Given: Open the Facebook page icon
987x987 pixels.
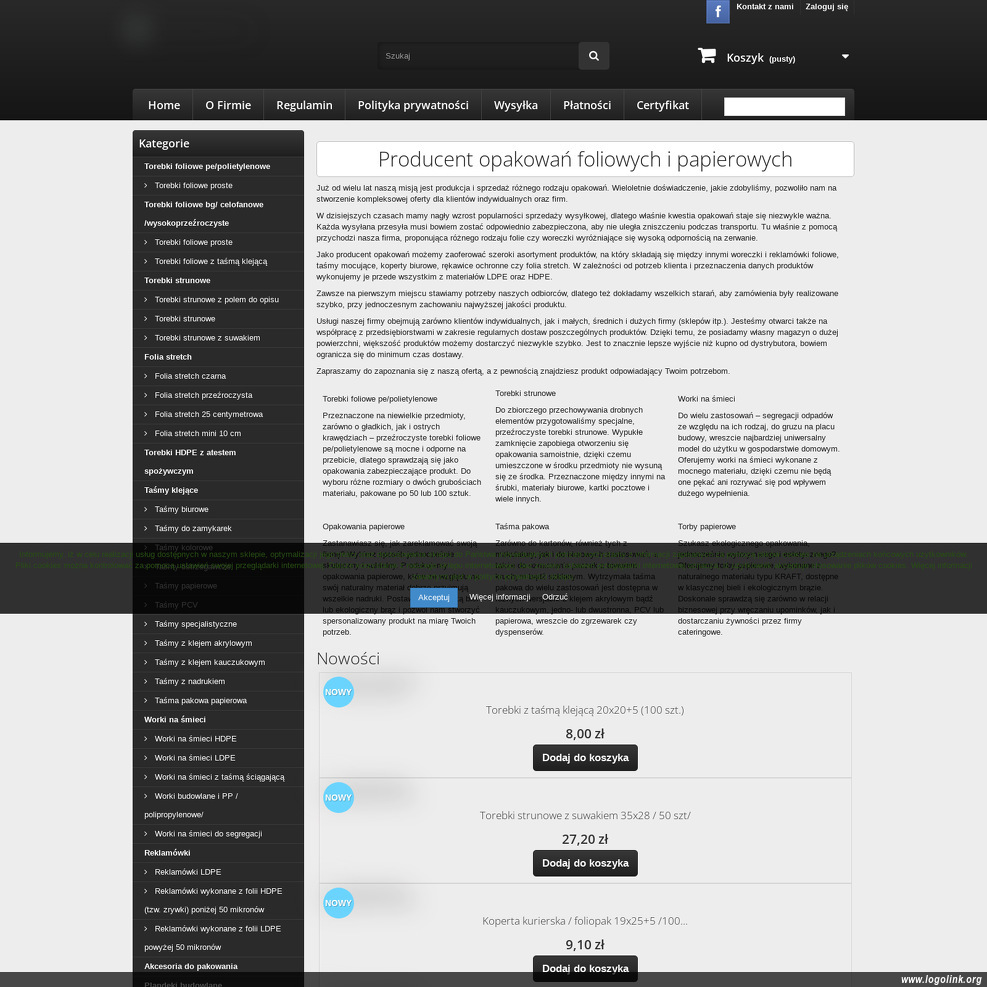Looking at the screenshot, I should [x=717, y=11].
